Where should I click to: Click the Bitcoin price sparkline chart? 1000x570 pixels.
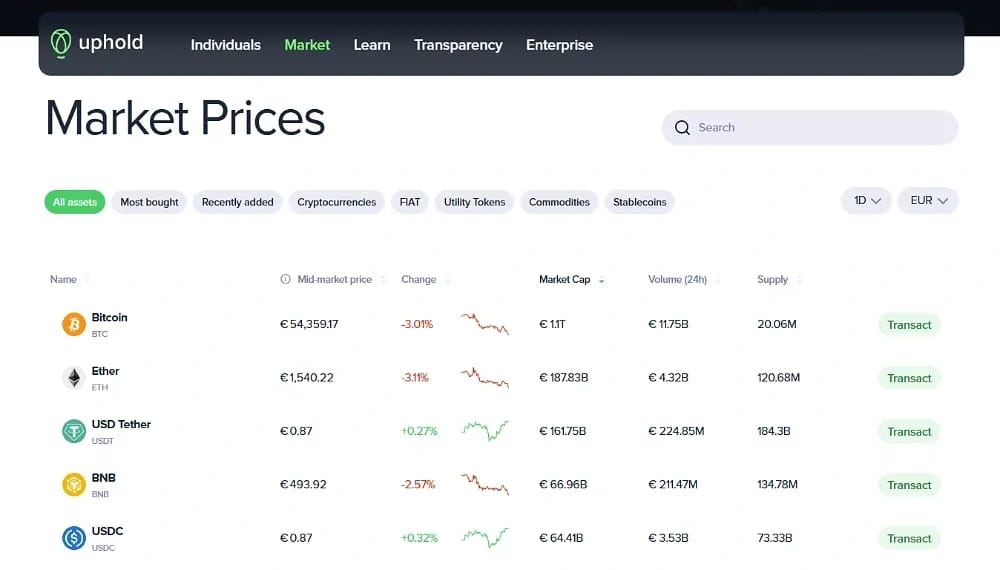[485, 324]
